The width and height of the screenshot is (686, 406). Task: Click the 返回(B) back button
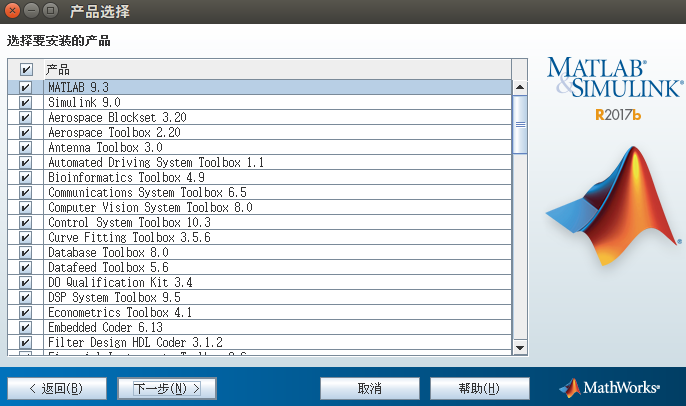pos(57,388)
